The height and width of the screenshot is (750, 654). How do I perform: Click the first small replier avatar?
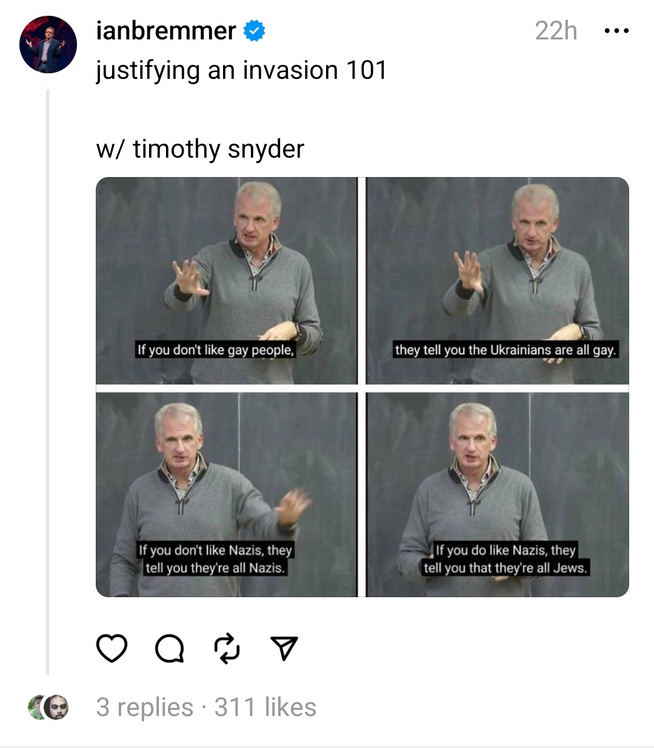pos(35,707)
